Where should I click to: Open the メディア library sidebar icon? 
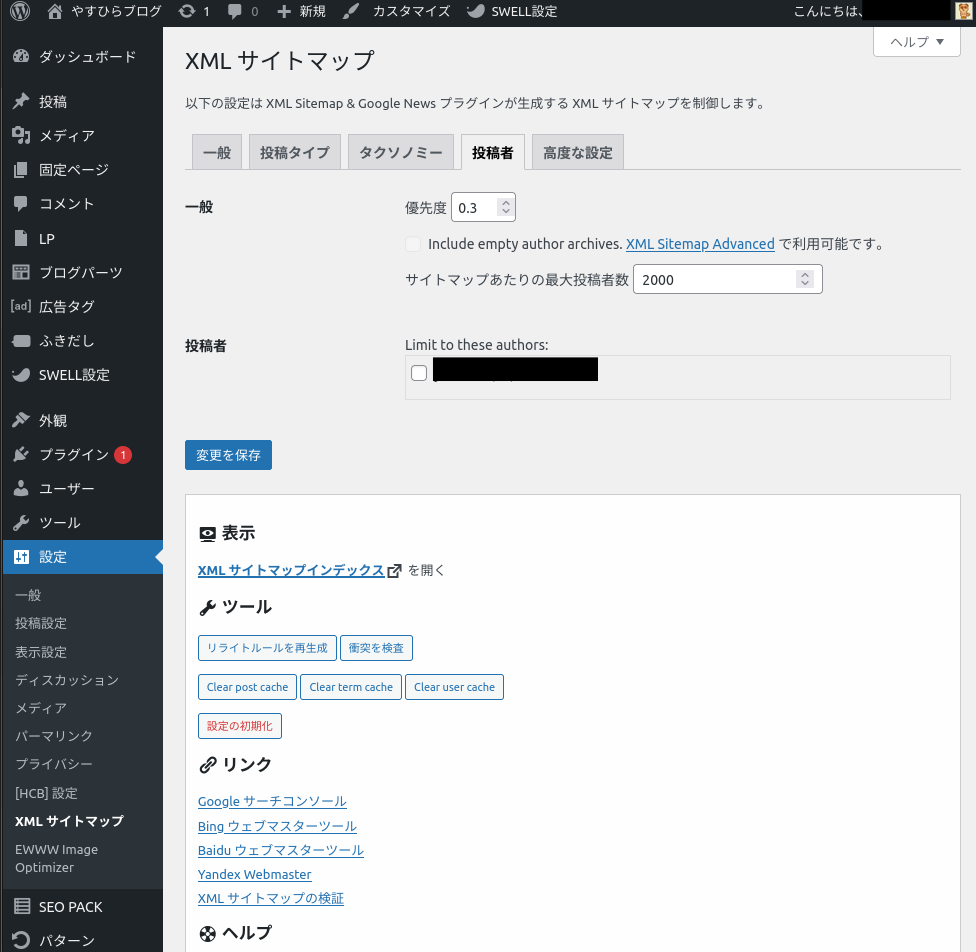pos(21,136)
